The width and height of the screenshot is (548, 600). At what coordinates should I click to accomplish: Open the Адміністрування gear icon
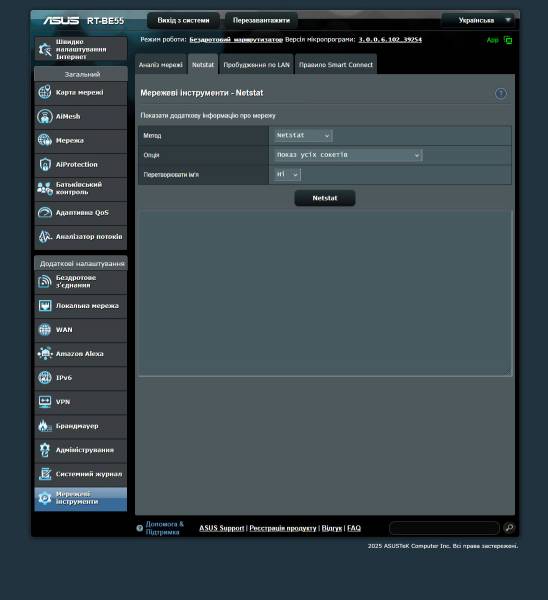point(45,450)
